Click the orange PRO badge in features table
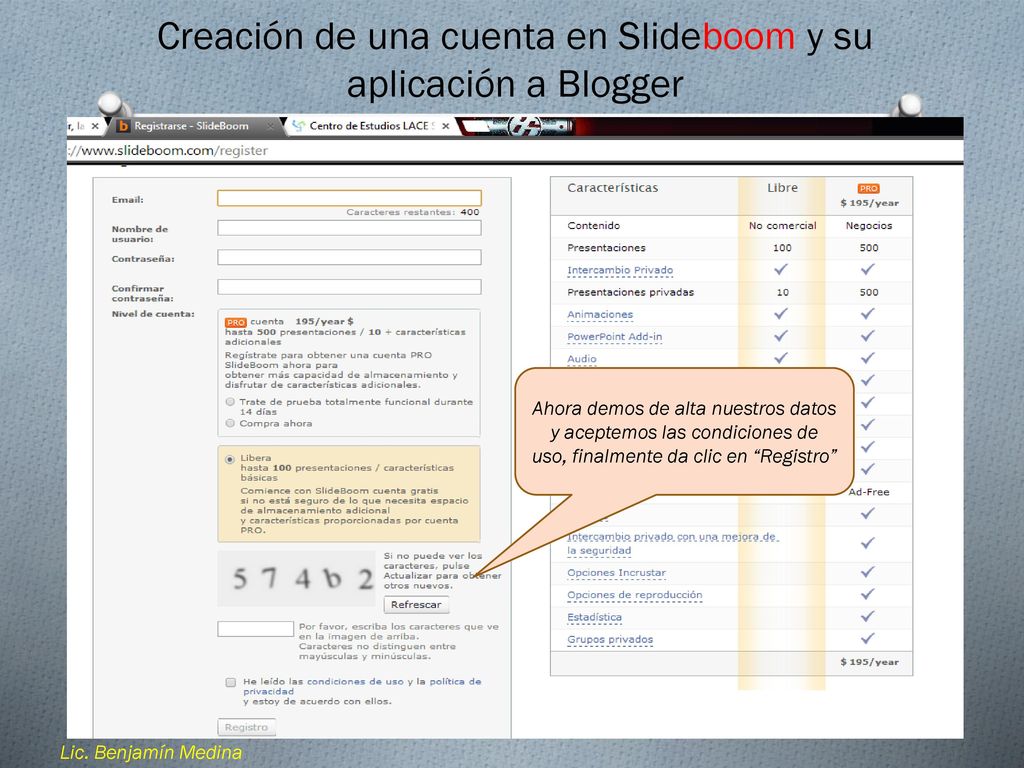Viewport: 1024px width, 768px height. click(869, 188)
